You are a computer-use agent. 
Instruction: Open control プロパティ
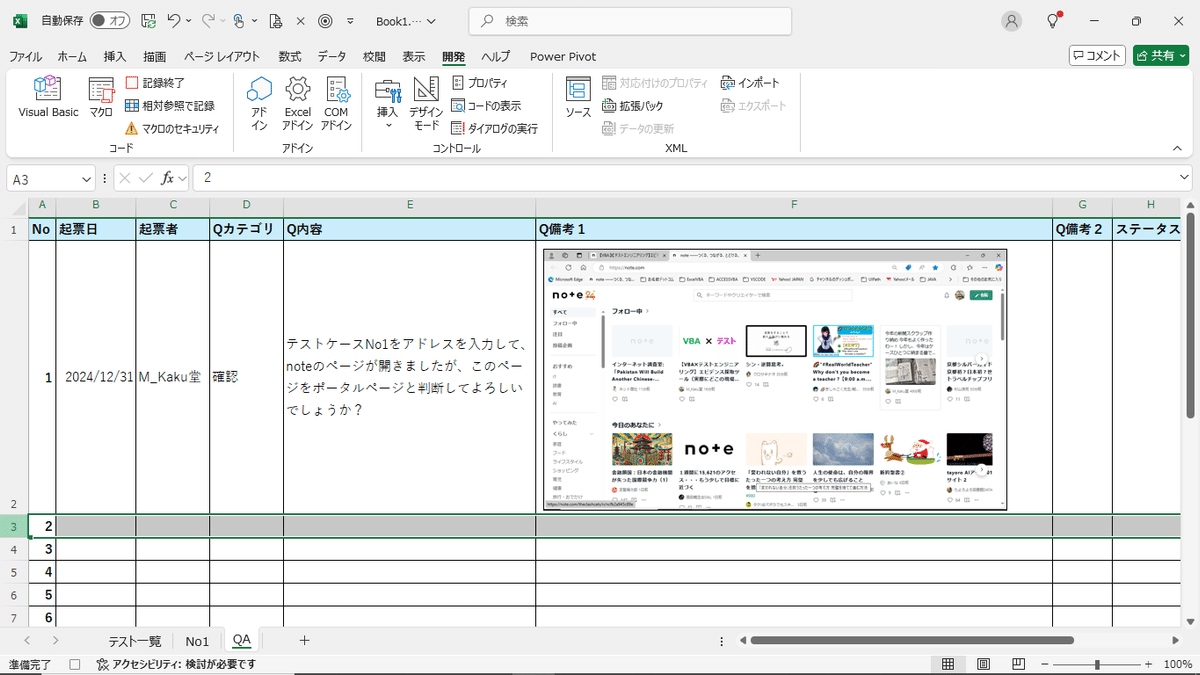(480, 83)
